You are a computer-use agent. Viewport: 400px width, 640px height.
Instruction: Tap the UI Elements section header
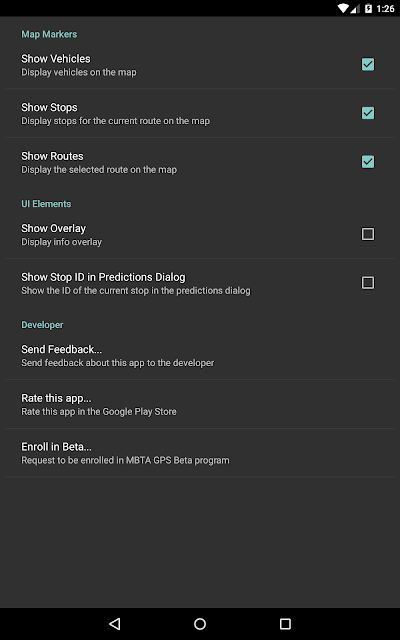click(x=46, y=204)
